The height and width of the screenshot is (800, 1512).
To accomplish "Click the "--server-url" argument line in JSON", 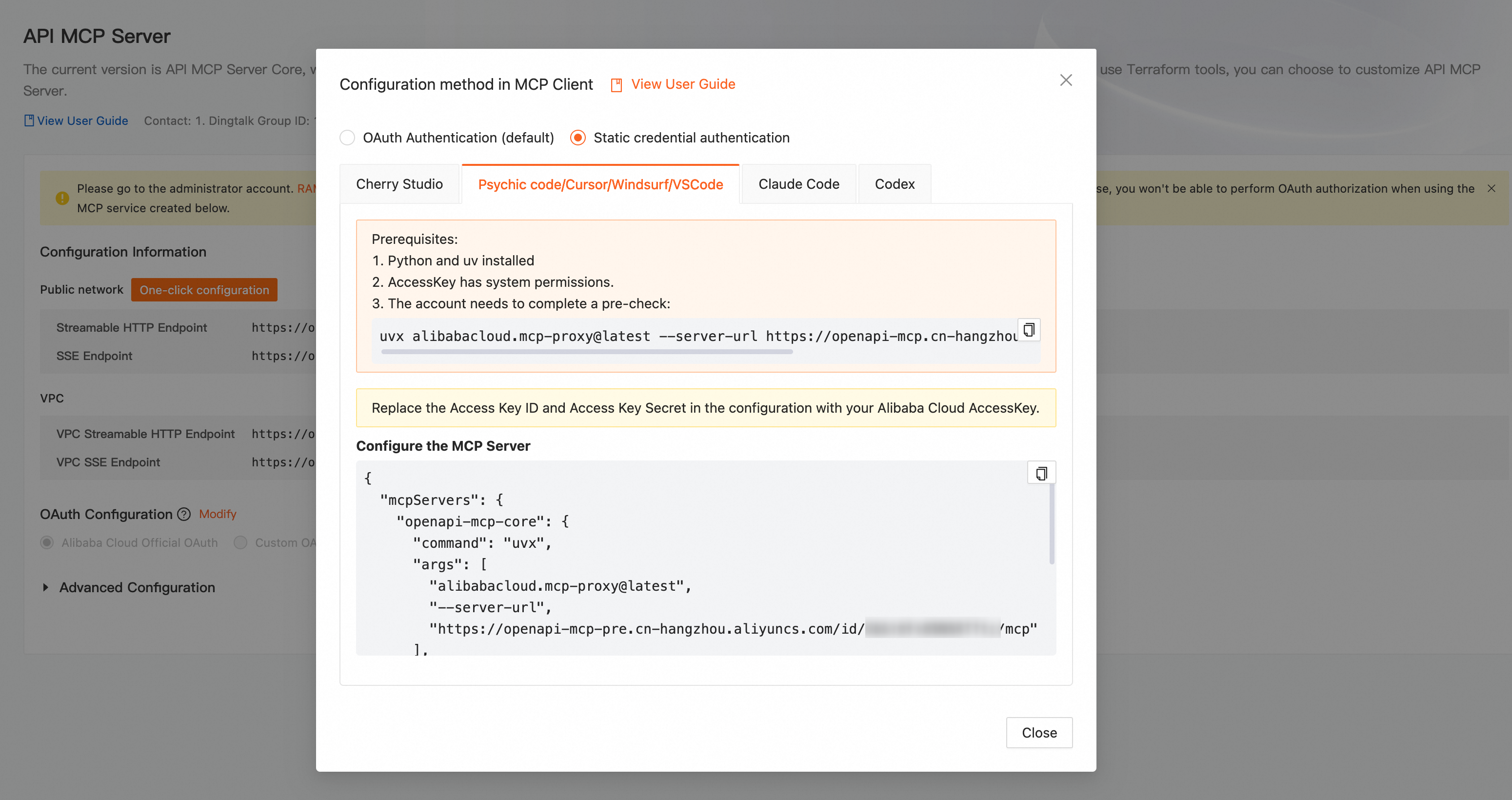I will pyautogui.click(x=491, y=608).
